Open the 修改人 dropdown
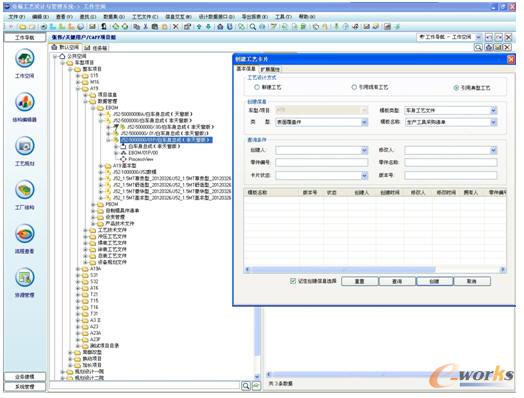 493,150
